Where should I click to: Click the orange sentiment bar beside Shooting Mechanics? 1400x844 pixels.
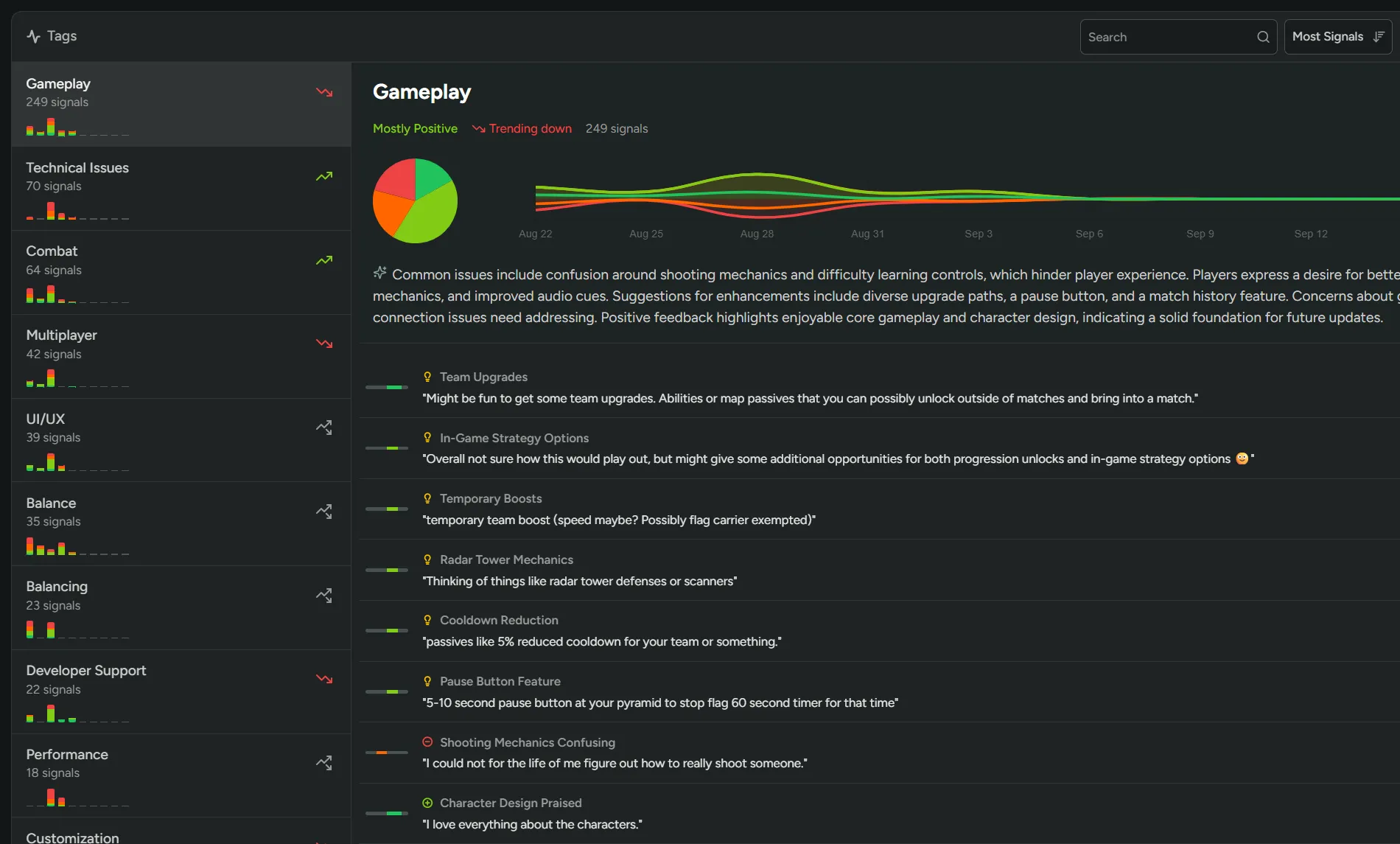pos(387,753)
